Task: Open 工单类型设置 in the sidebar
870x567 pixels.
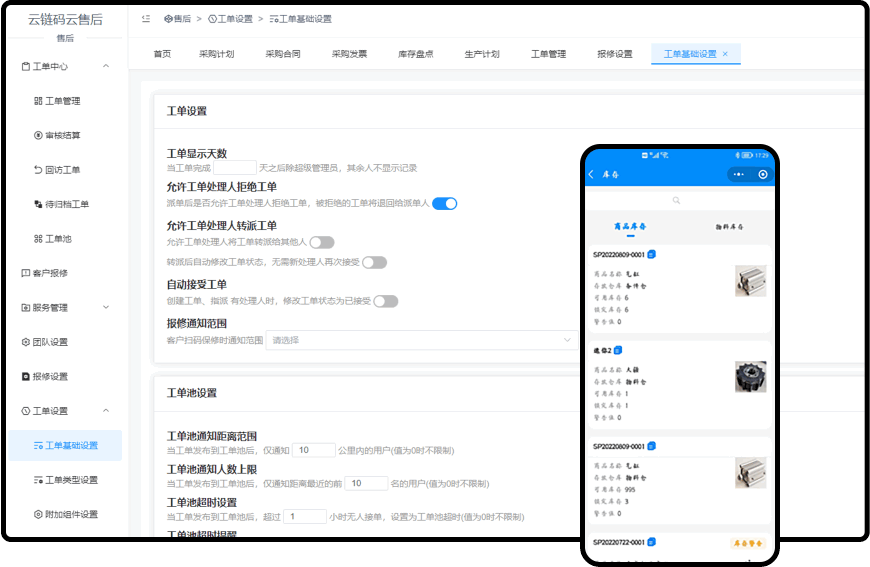Action: [x=71, y=480]
